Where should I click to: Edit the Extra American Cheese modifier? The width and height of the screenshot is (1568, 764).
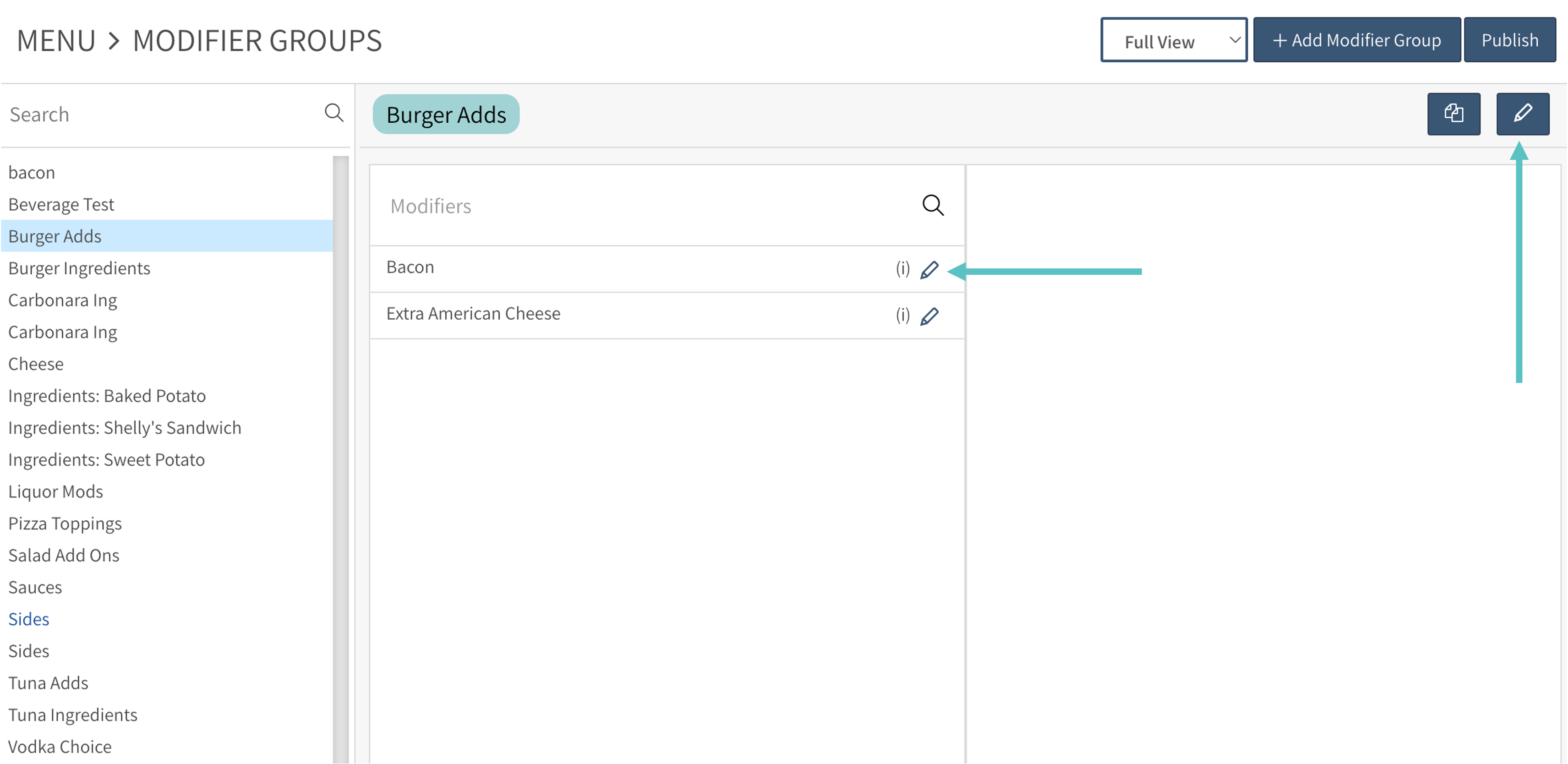pyautogui.click(x=929, y=316)
